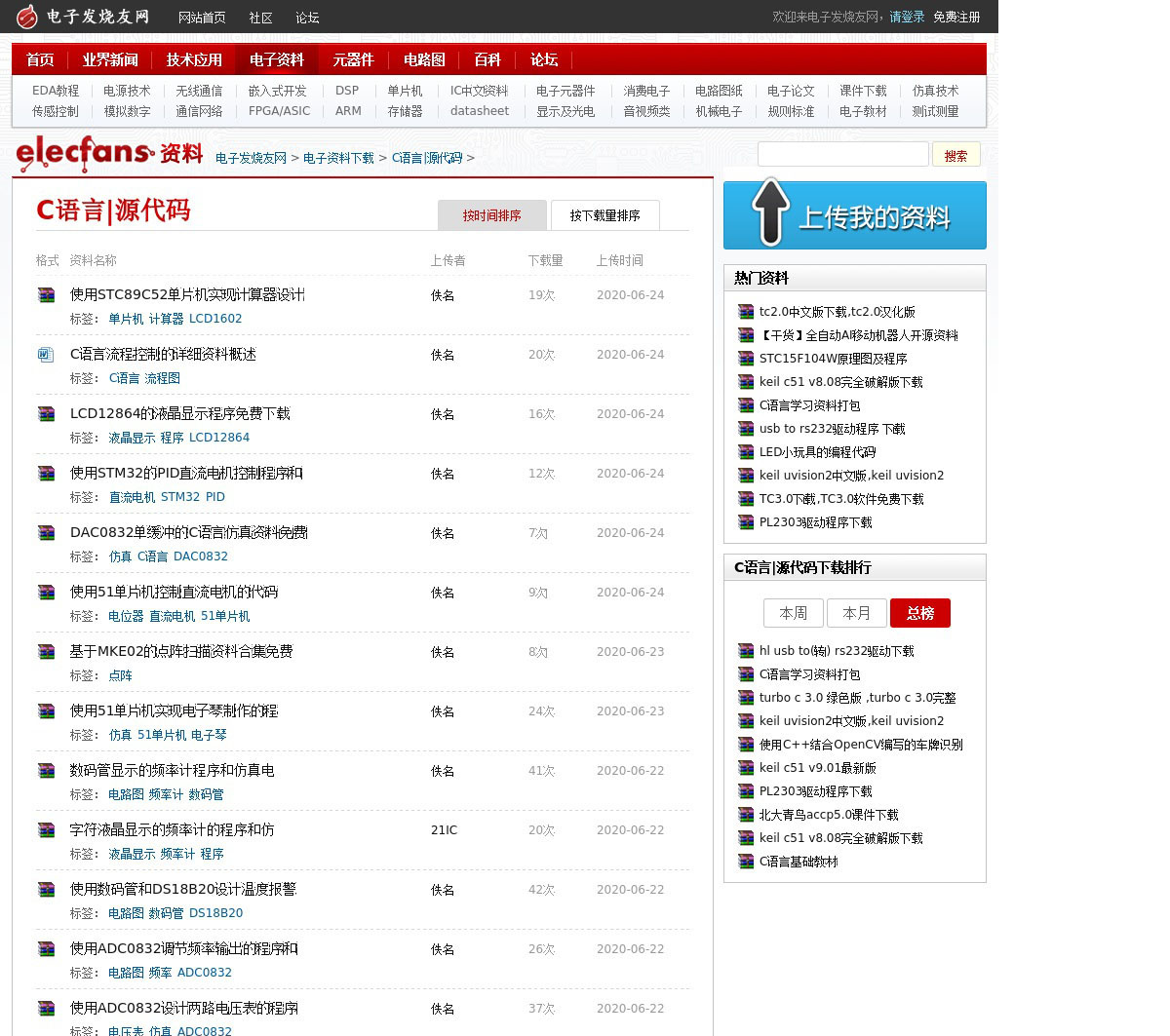The image size is (1170, 1036).
Task: Switch to 按时间排序 sorting tab
Action: pos(491,215)
